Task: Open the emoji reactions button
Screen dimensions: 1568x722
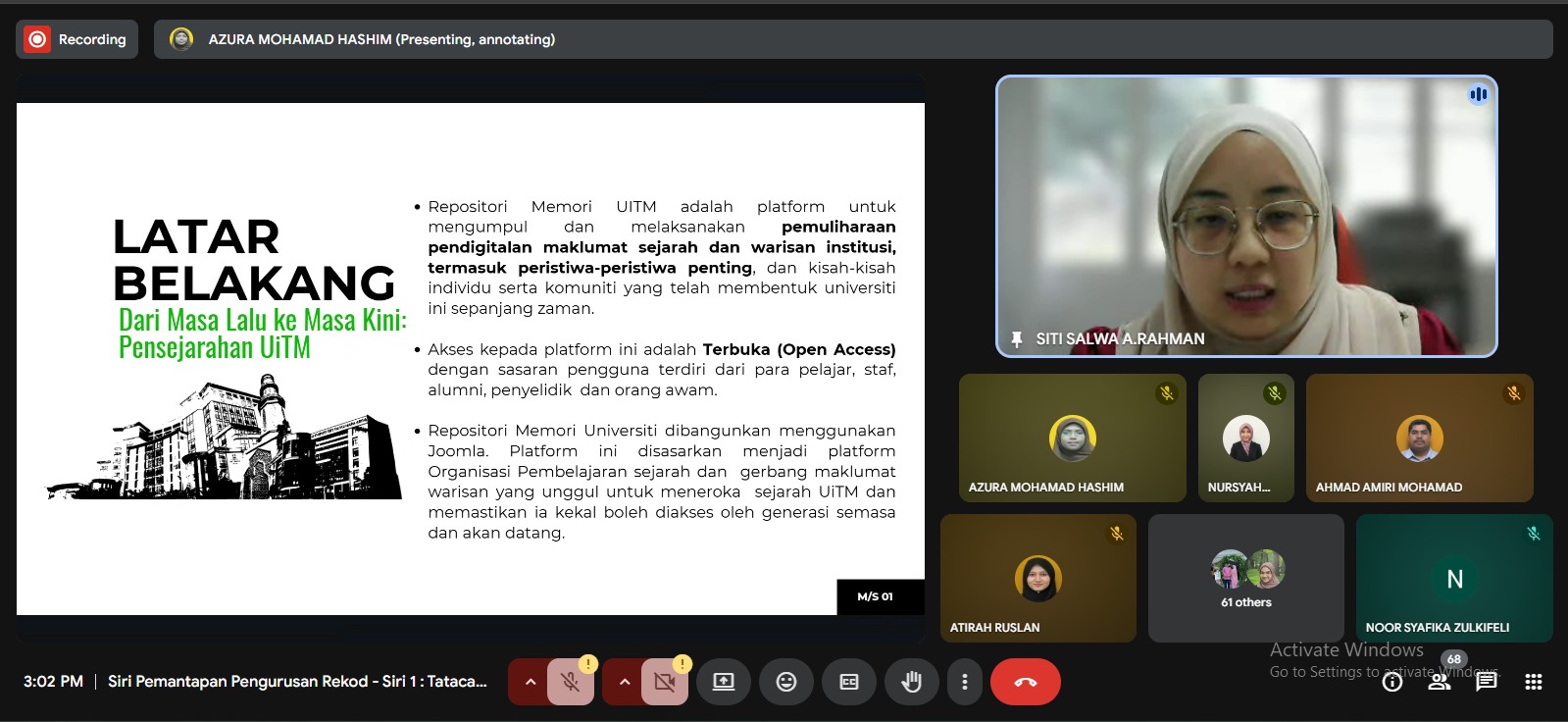Action: 786,682
